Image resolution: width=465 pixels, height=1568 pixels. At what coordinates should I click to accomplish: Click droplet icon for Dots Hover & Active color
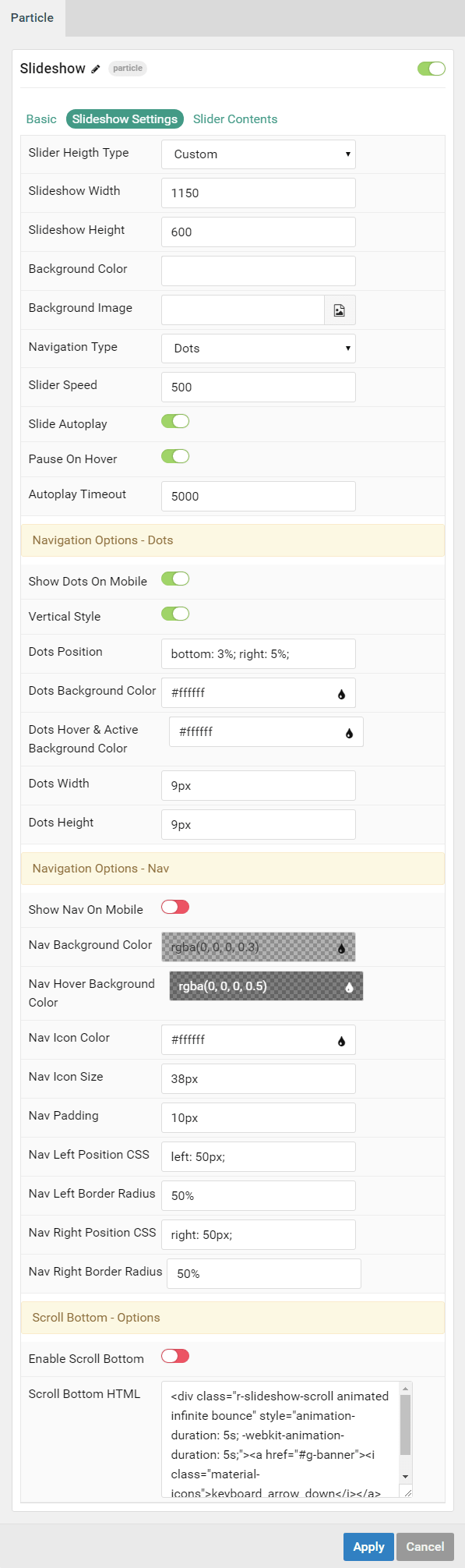(349, 733)
